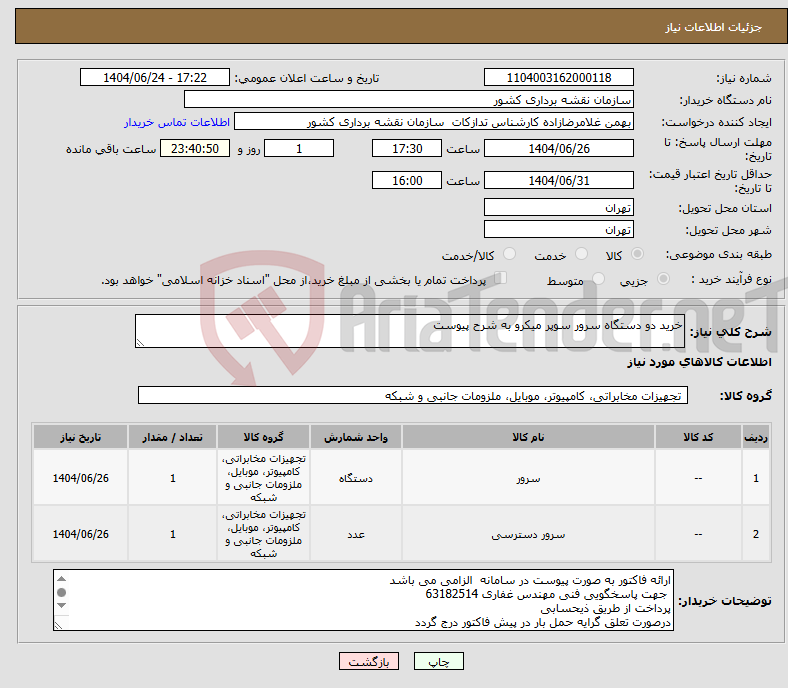Click the buyer notes text area
Screen dimensions: 788x688
(363, 600)
